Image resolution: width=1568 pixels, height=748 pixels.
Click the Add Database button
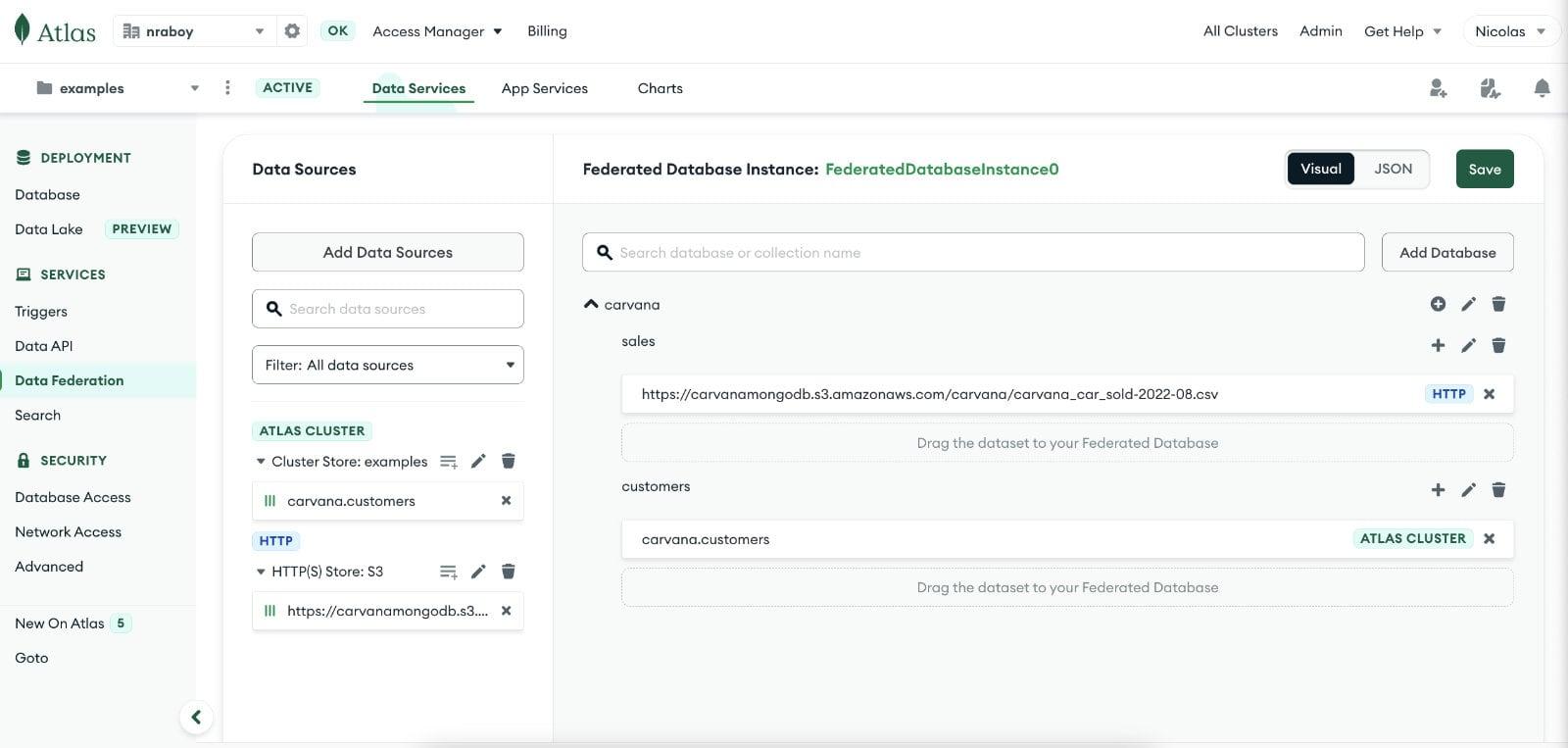pos(1447,252)
